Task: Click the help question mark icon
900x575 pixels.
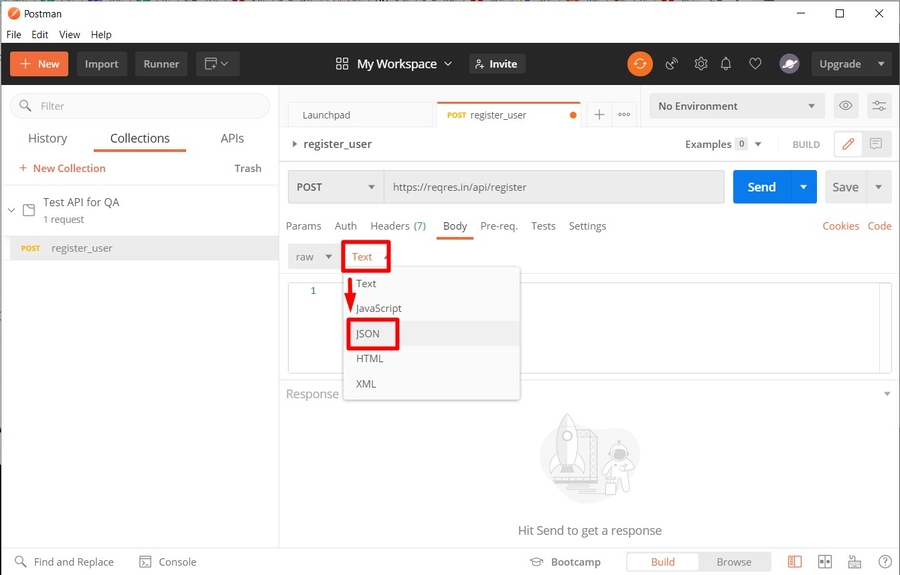Action: 885,562
